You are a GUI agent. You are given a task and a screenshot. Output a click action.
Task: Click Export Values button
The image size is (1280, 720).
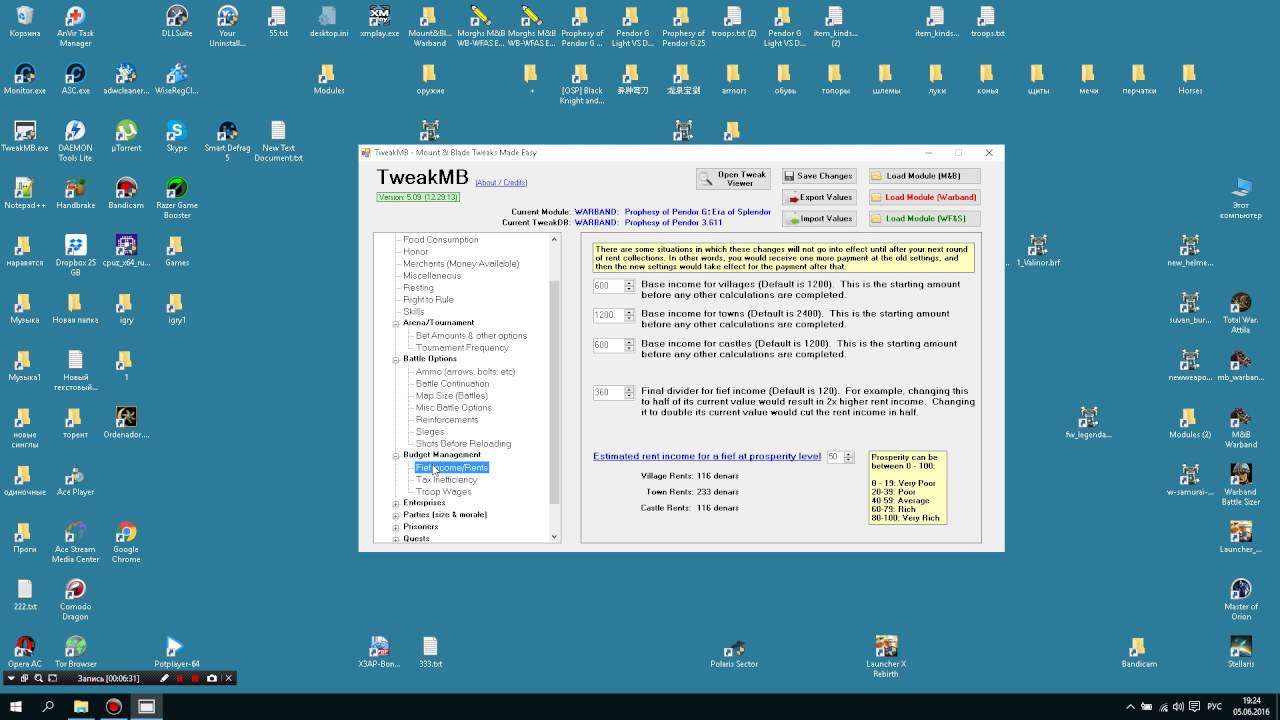(817, 197)
